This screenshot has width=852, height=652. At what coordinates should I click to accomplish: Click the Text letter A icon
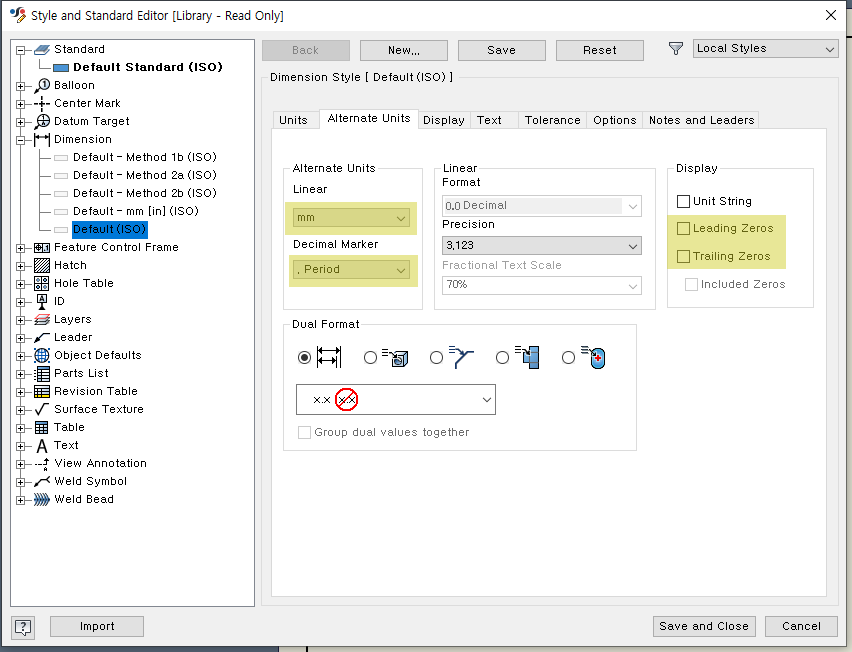42,446
